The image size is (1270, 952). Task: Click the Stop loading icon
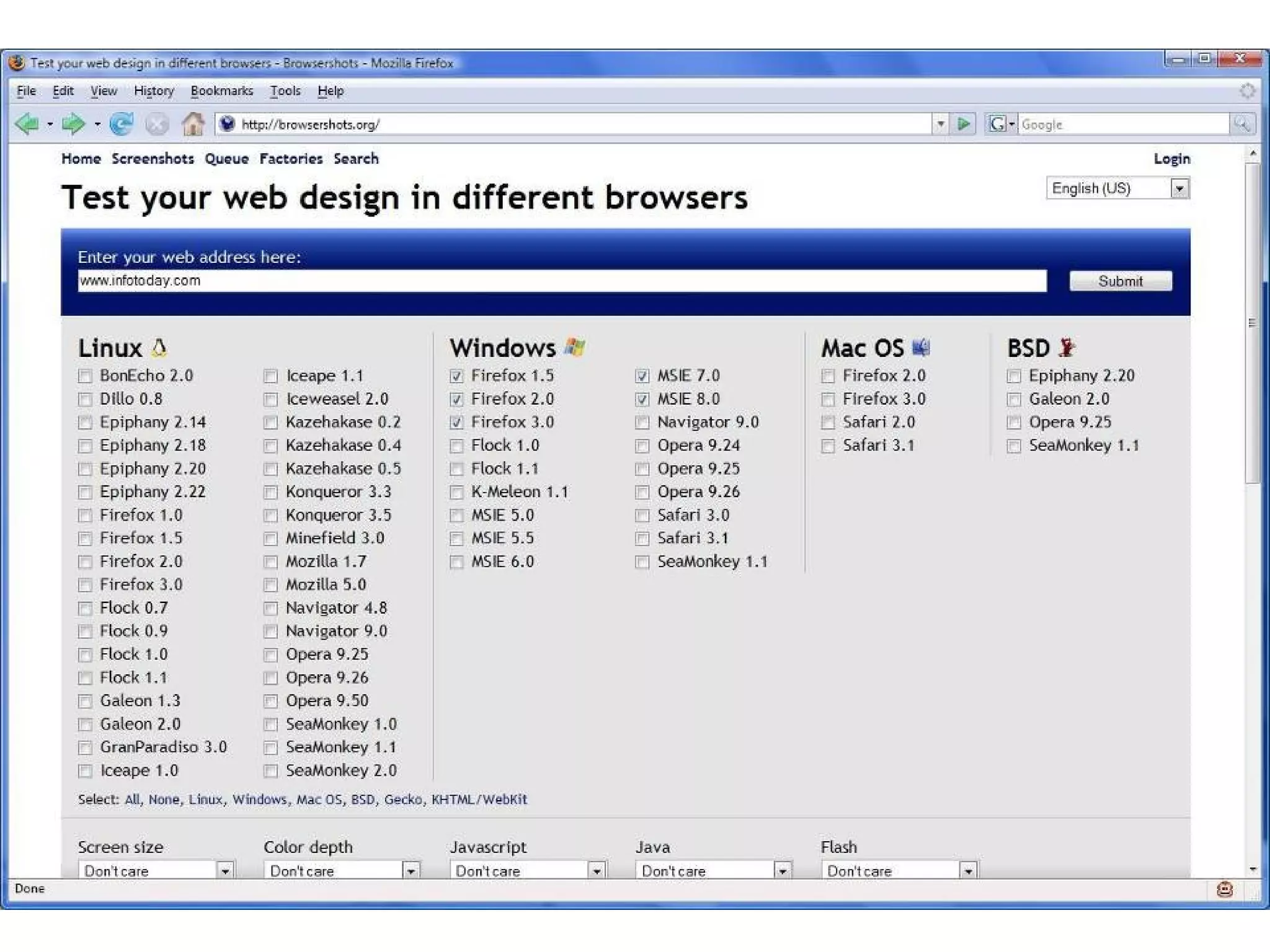tap(157, 124)
